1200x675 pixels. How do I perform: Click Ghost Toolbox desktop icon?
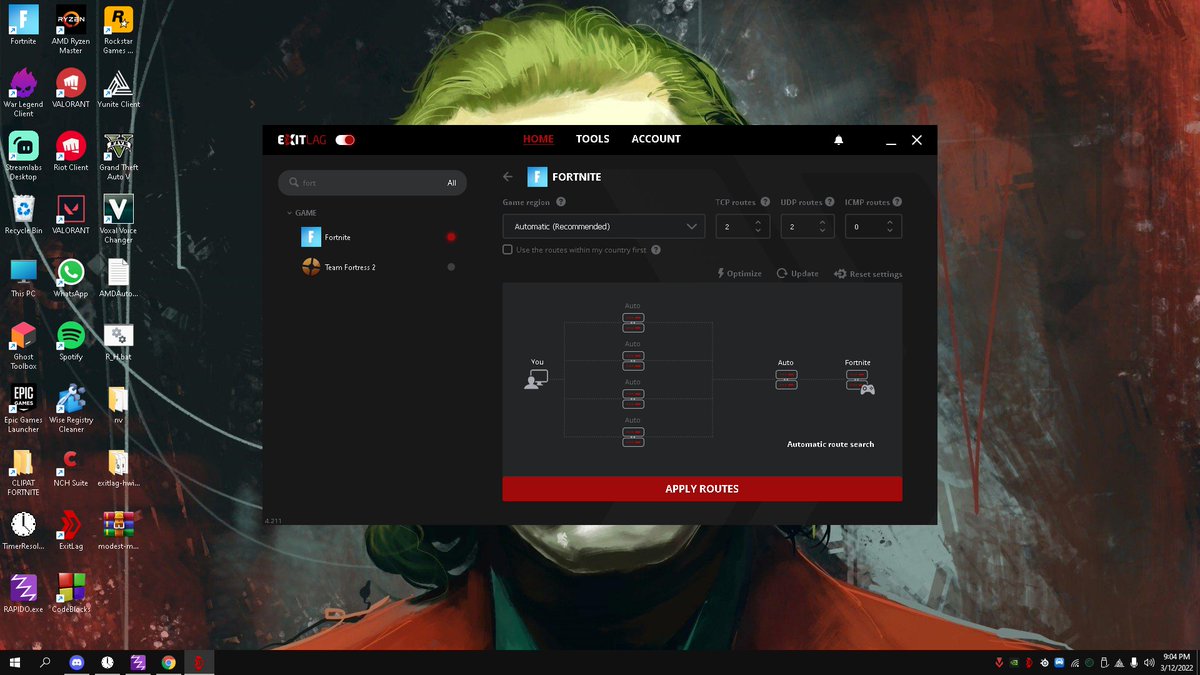(x=24, y=344)
